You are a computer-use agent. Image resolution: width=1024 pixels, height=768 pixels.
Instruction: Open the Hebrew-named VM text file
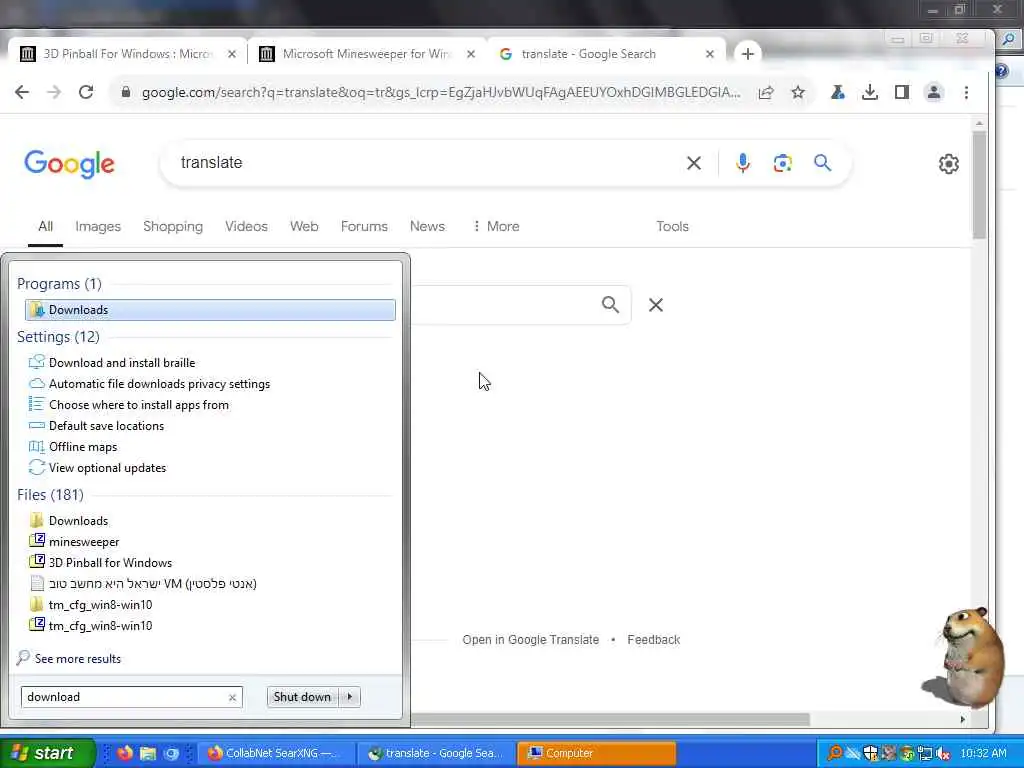click(152, 583)
